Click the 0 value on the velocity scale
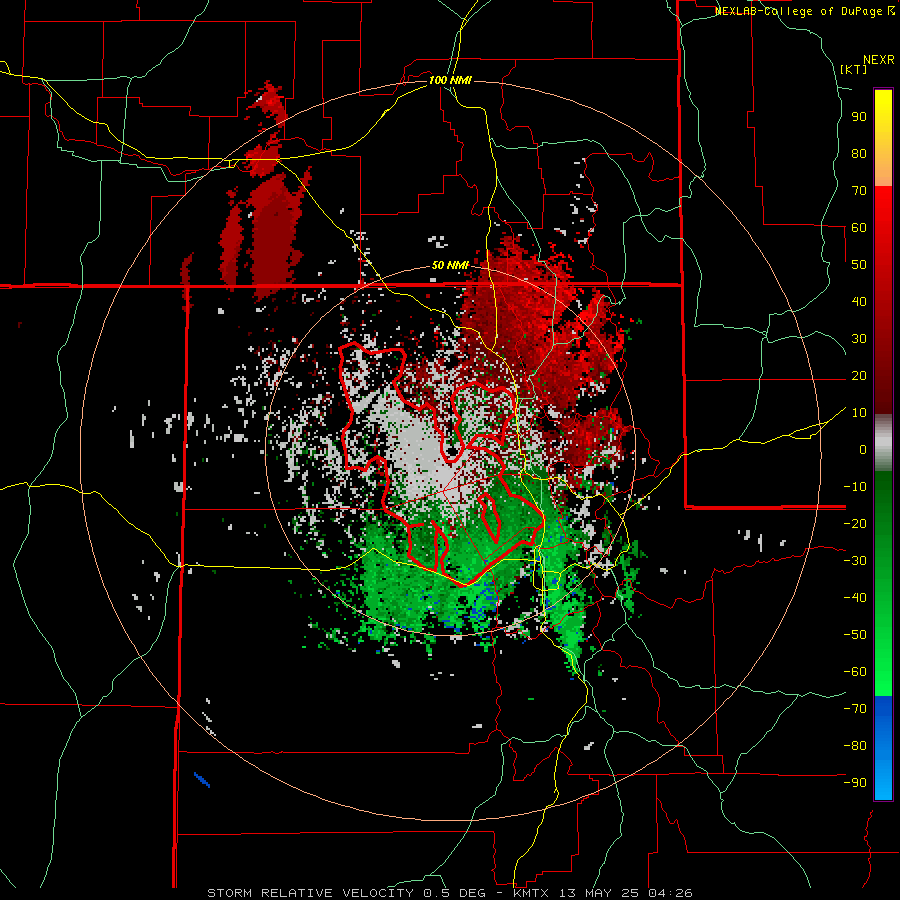This screenshot has height=900, width=900. pos(863,449)
